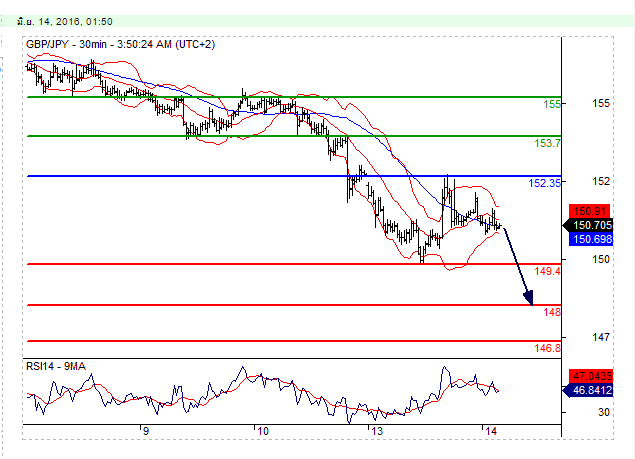635x459 pixels.
Task: Click the 'RSI14 - 9MA' indicator label
Action: pyautogui.click(x=56, y=367)
